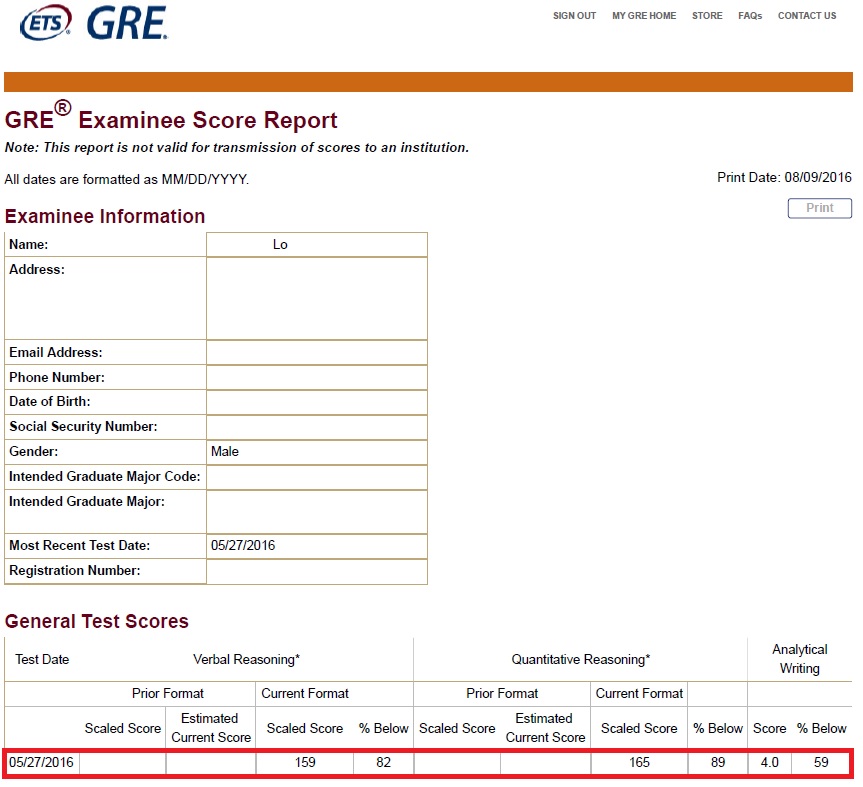This screenshot has height=787, width=863.
Task: Click the Verbal % Below value 82
Action: pos(383,762)
